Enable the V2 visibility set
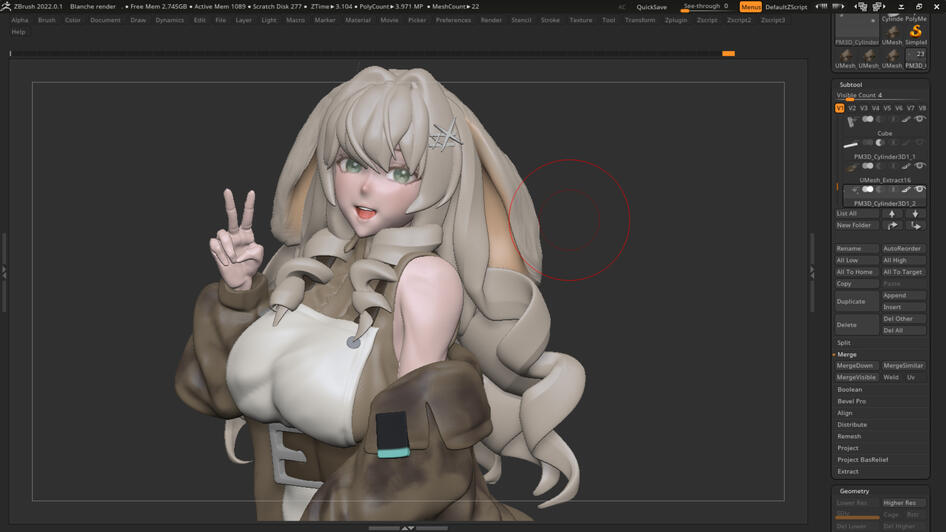 coord(852,108)
